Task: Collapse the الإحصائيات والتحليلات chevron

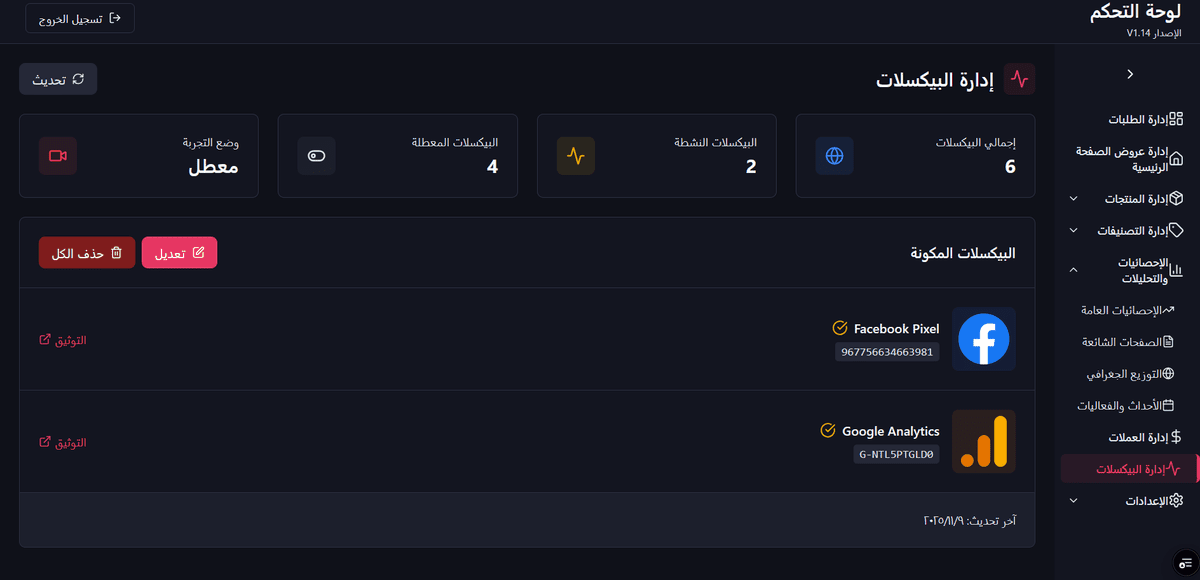Action: point(1073,270)
